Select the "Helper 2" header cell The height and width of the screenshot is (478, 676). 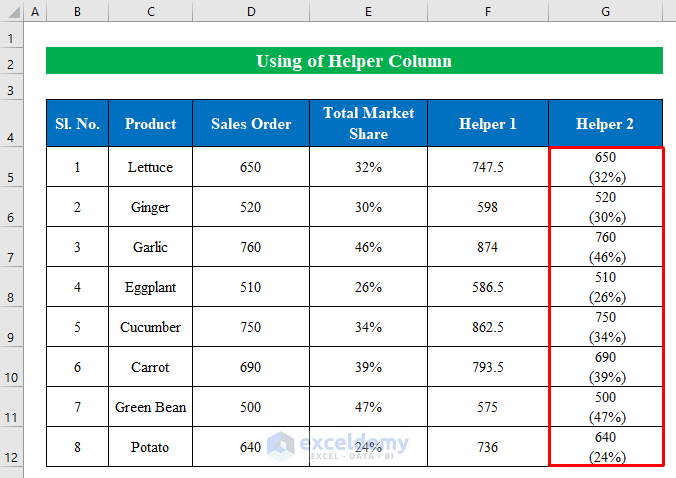click(605, 124)
